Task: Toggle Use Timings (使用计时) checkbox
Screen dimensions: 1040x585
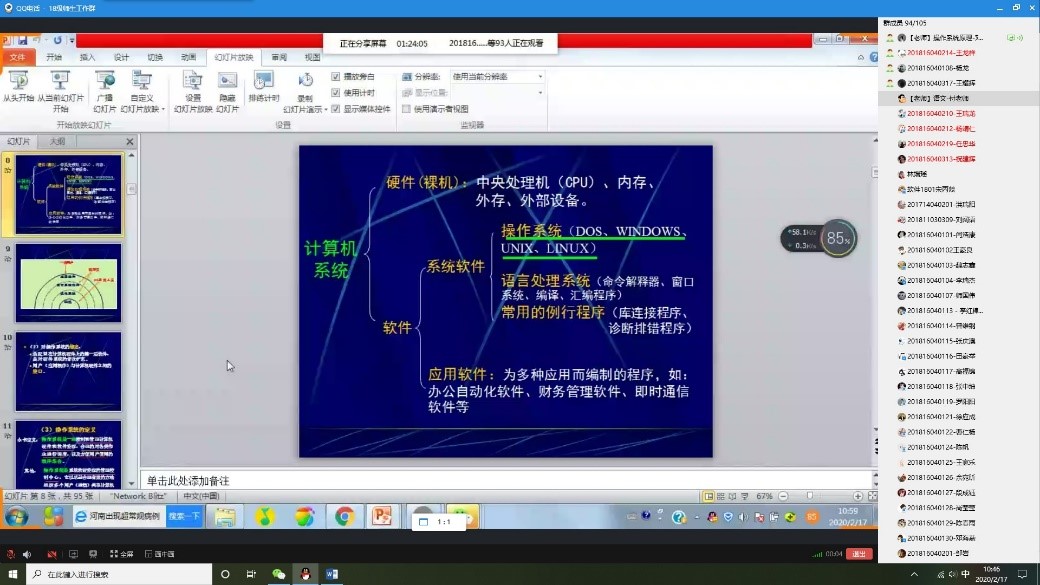Action: click(x=336, y=93)
